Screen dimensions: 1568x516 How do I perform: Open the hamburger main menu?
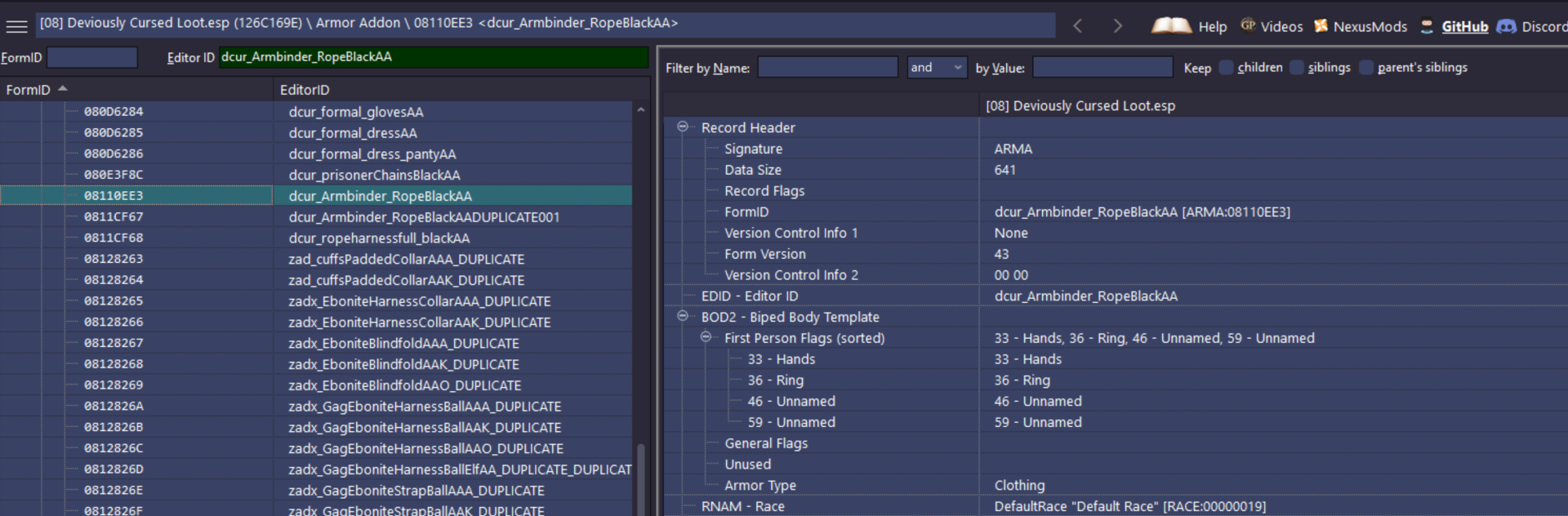[16, 26]
